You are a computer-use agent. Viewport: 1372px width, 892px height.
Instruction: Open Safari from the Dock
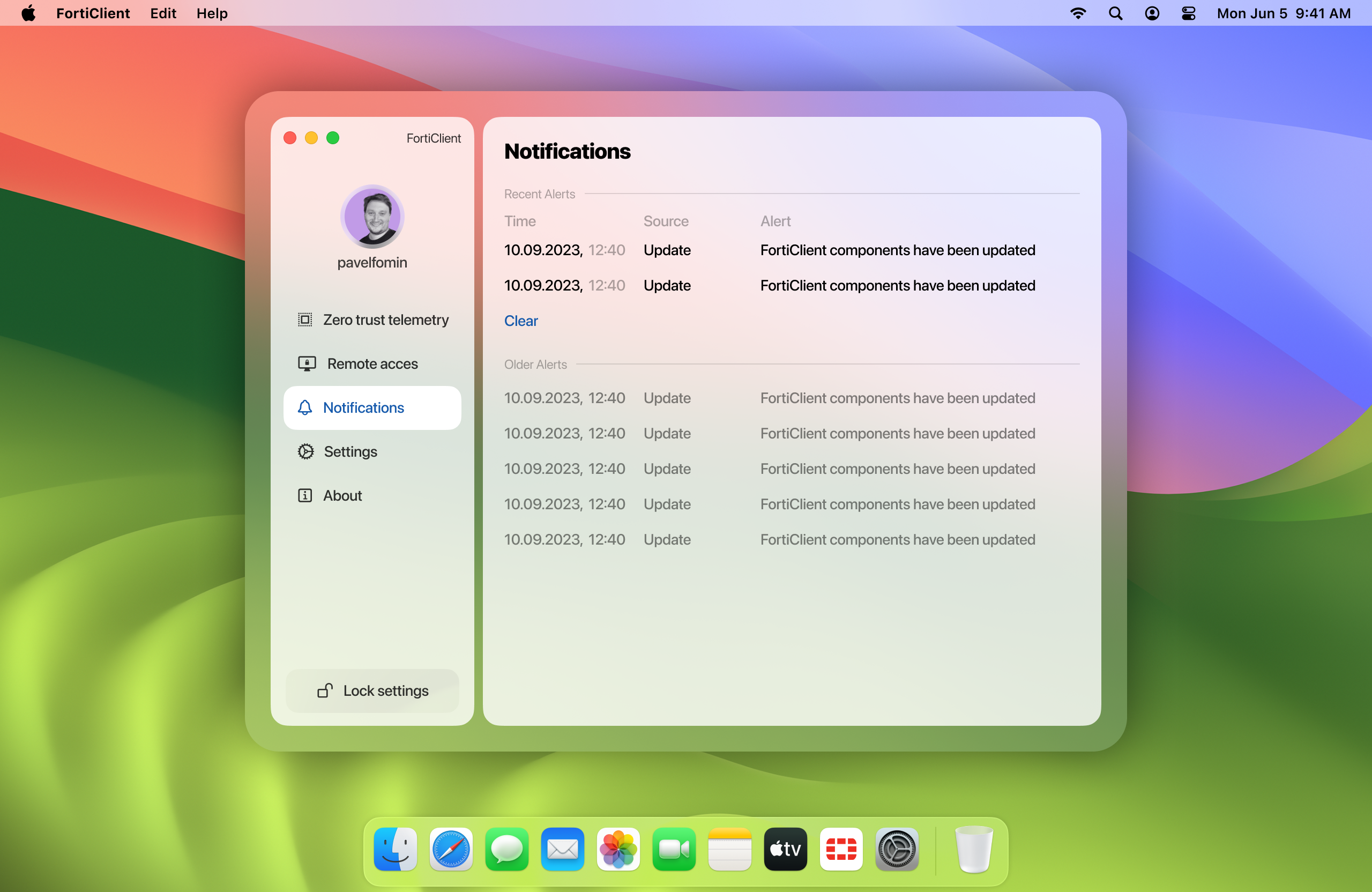[451, 849]
